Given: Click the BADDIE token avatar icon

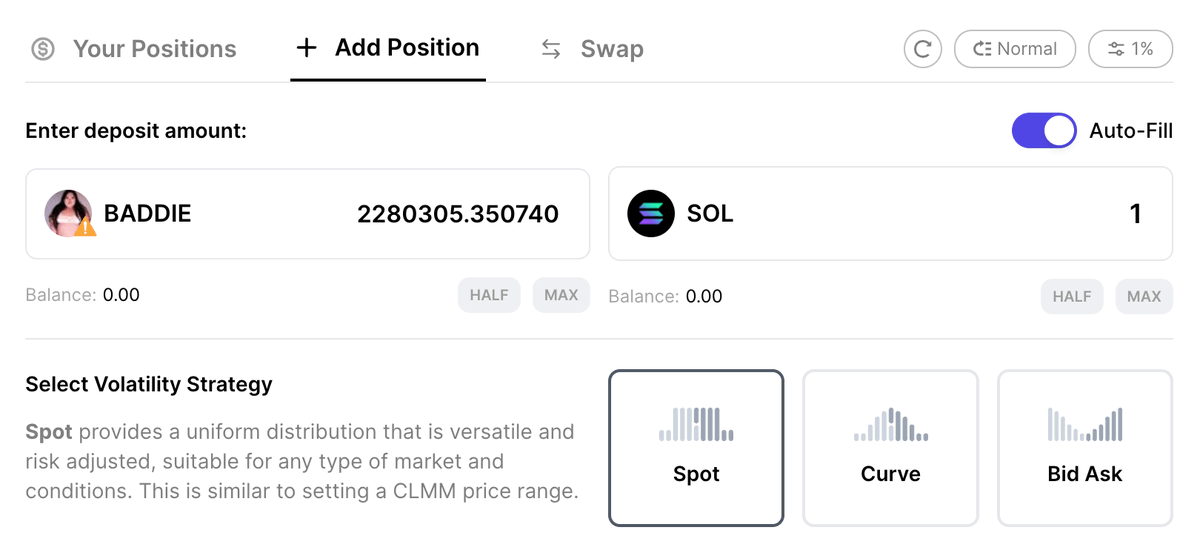Looking at the screenshot, I should point(69,213).
